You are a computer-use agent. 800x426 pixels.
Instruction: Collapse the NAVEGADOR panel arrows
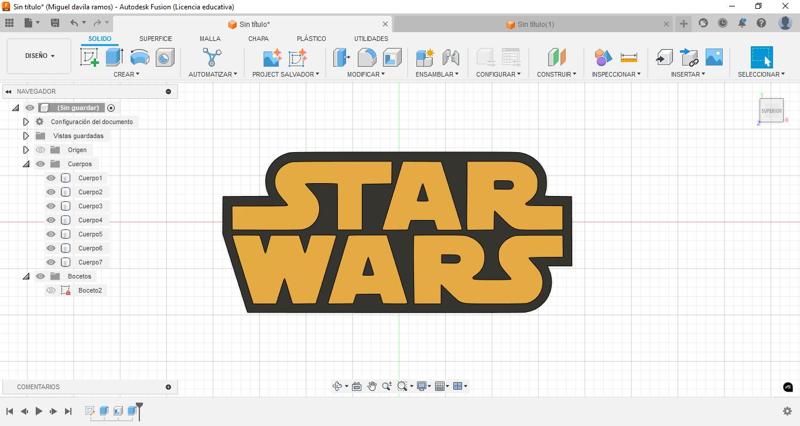(x=8, y=91)
